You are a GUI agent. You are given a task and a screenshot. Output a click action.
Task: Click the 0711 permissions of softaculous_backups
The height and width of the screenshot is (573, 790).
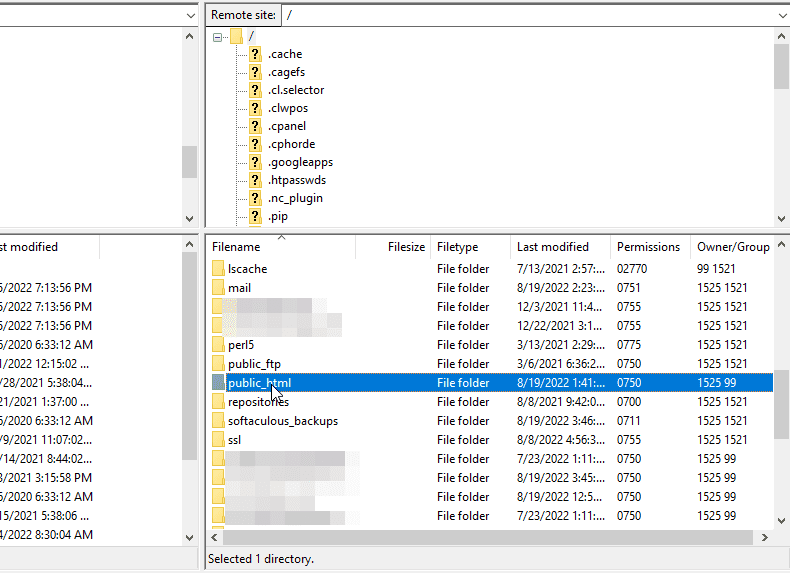pyautogui.click(x=628, y=421)
